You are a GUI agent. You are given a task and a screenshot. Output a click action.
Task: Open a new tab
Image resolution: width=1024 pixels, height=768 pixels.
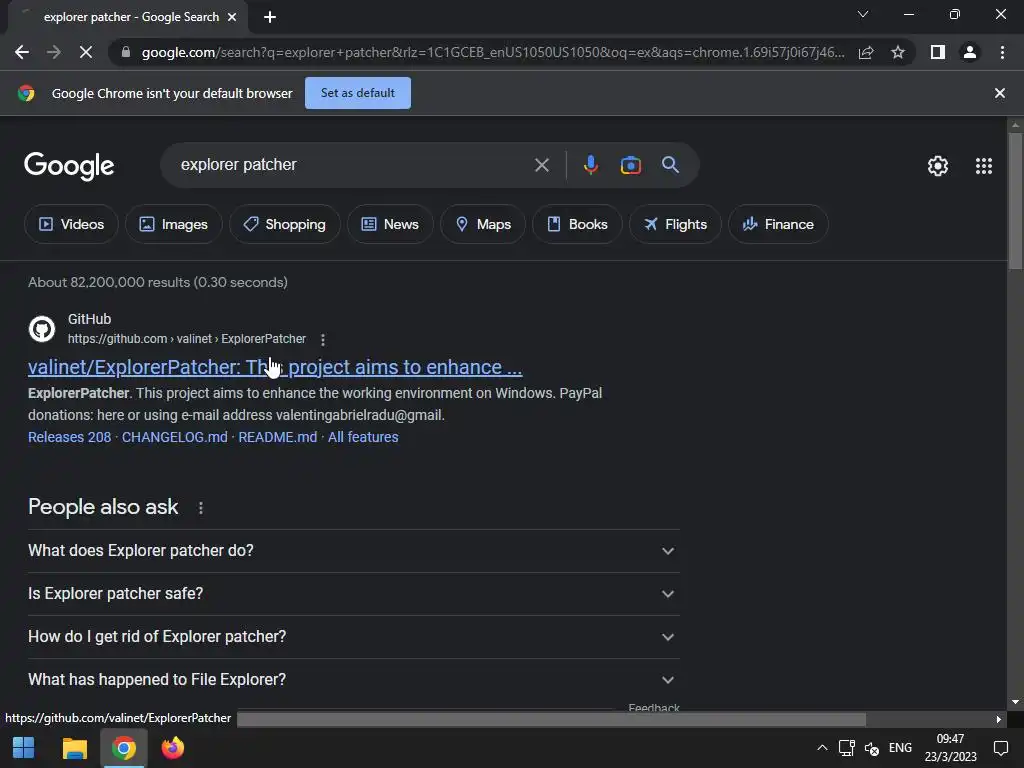[x=270, y=17]
